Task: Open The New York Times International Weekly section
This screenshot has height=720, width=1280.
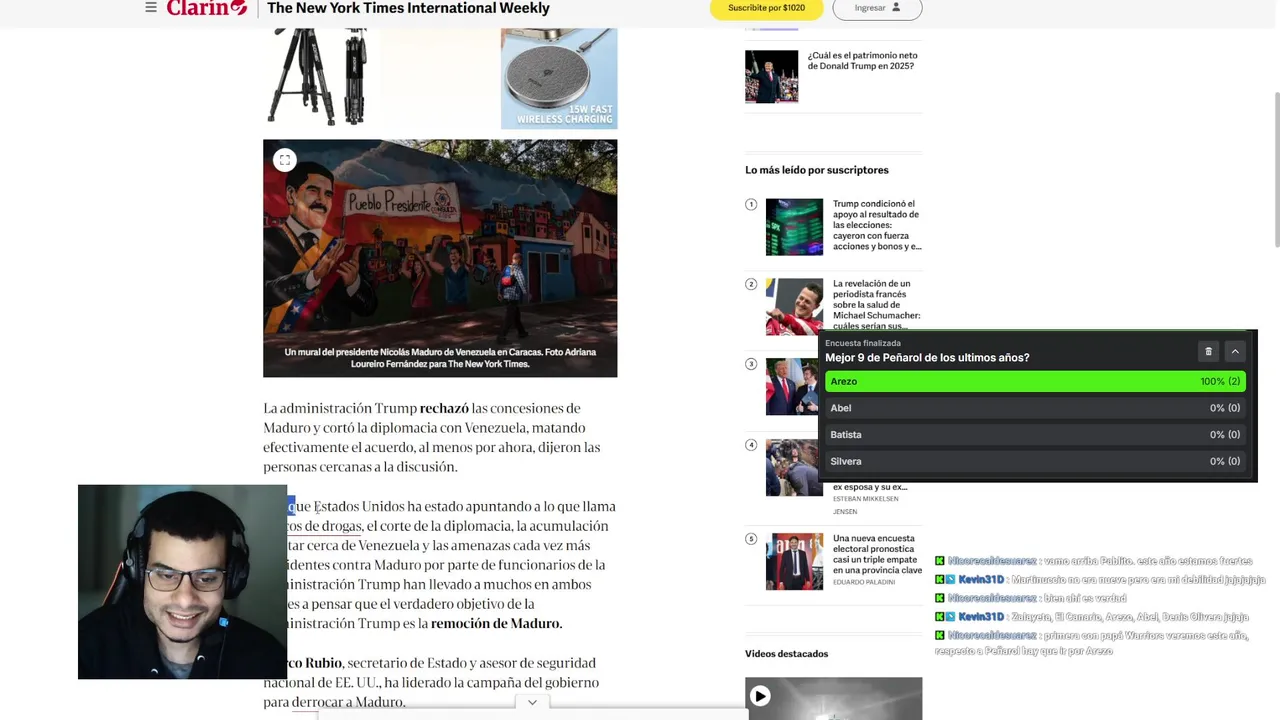Action: pyautogui.click(x=408, y=8)
